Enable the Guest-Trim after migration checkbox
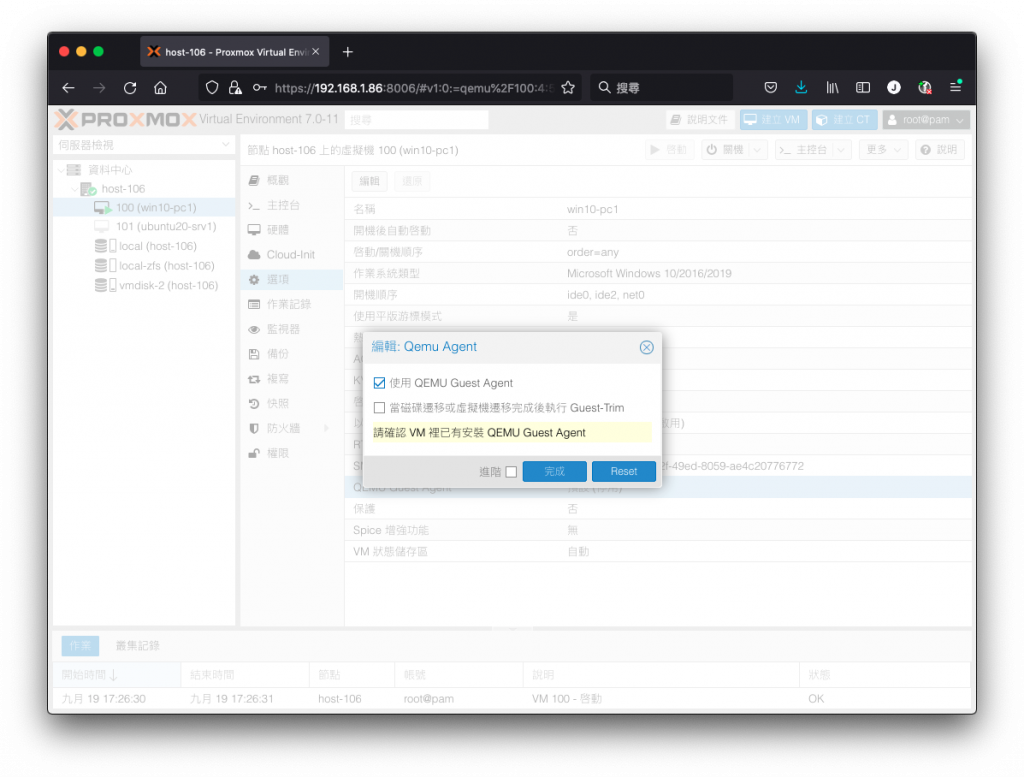Viewport: 1024px width, 777px height. click(379, 407)
